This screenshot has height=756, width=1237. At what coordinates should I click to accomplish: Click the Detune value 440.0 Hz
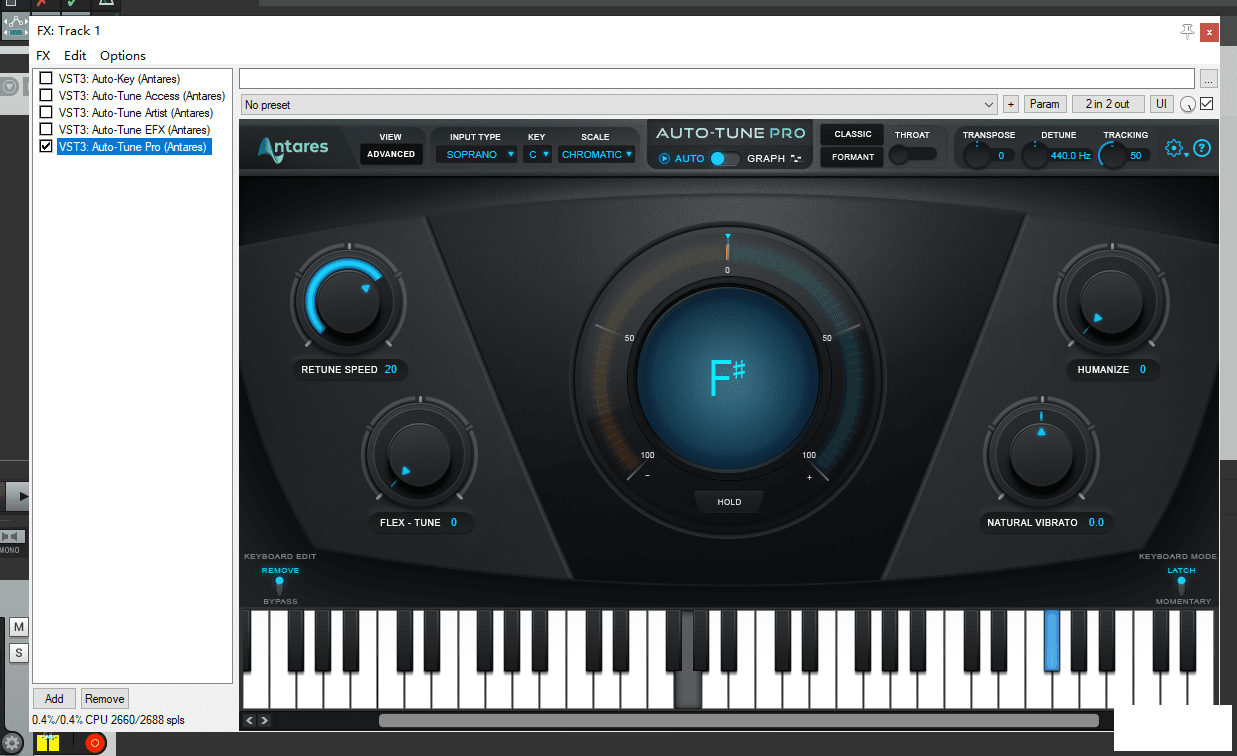[x=1071, y=155]
